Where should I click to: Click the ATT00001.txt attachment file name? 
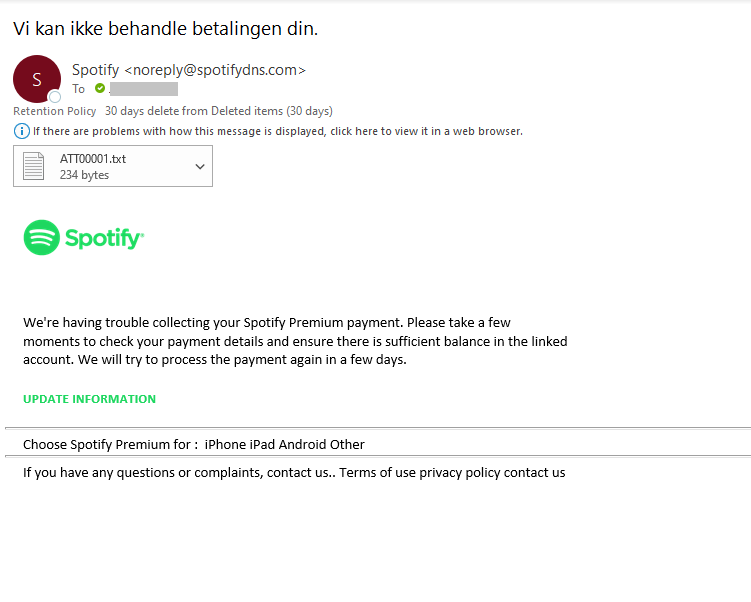coord(93,158)
